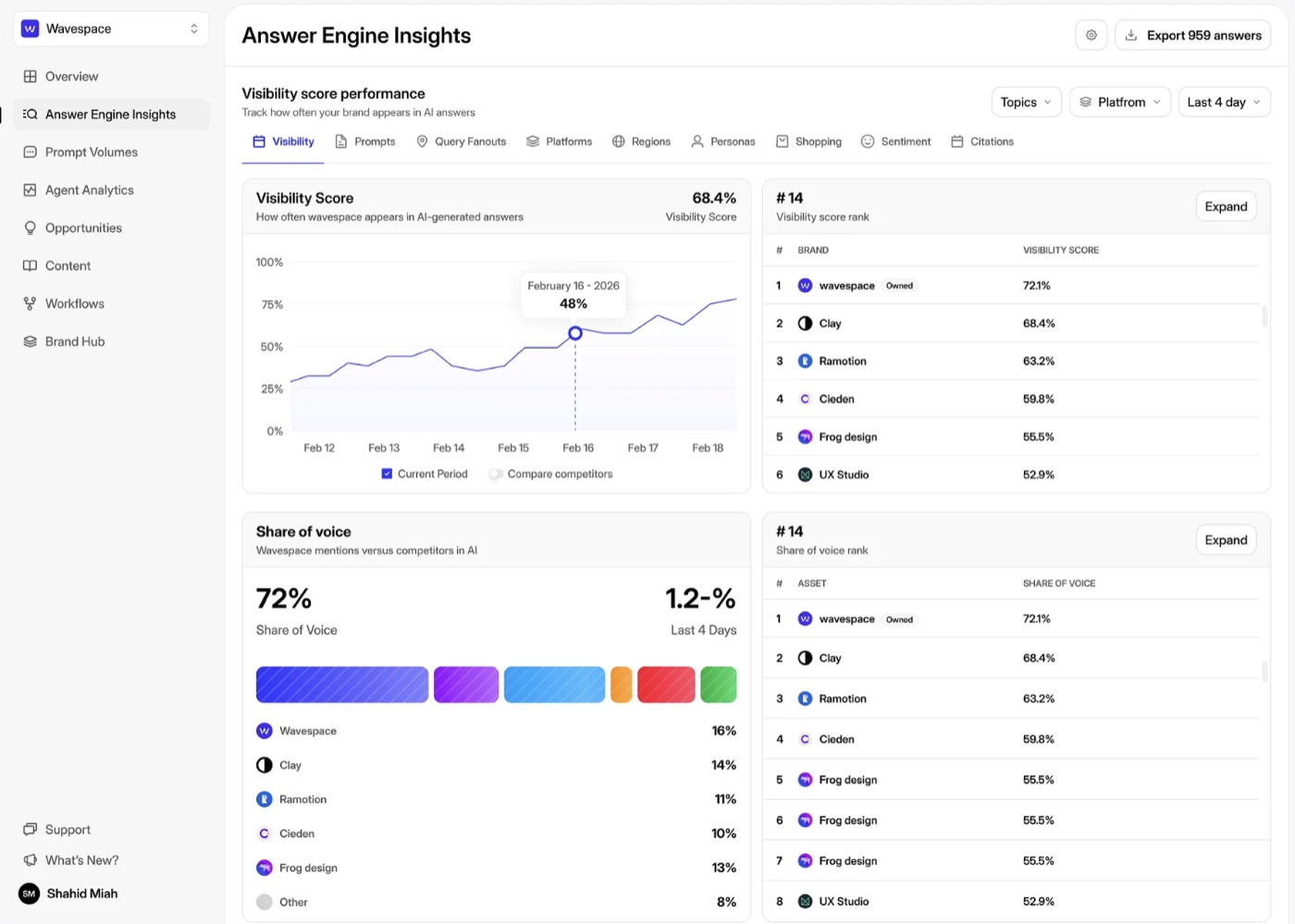
Task: Switch to the Personas tab
Action: click(723, 142)
